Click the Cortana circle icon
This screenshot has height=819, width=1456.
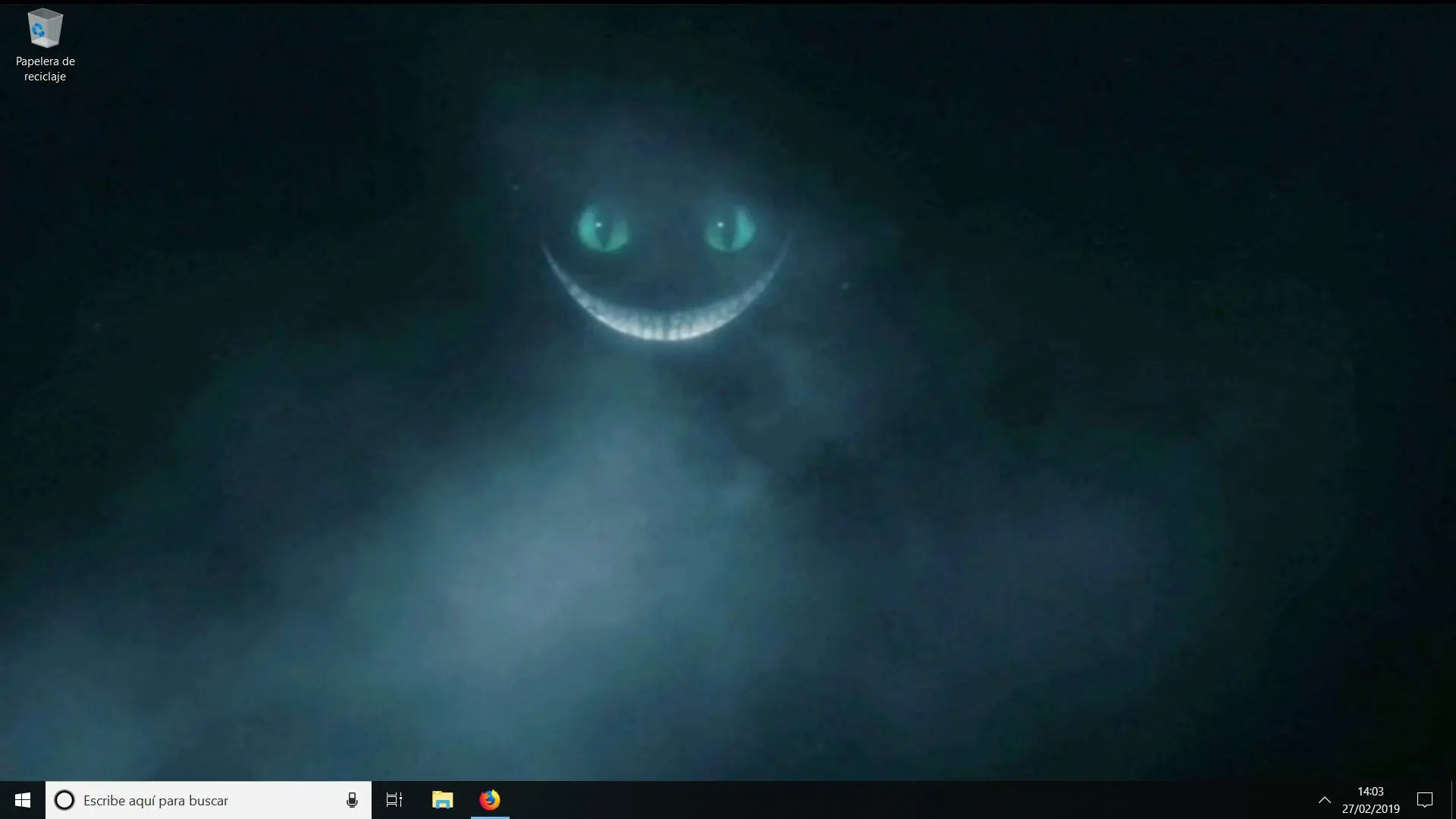point(64,800)
